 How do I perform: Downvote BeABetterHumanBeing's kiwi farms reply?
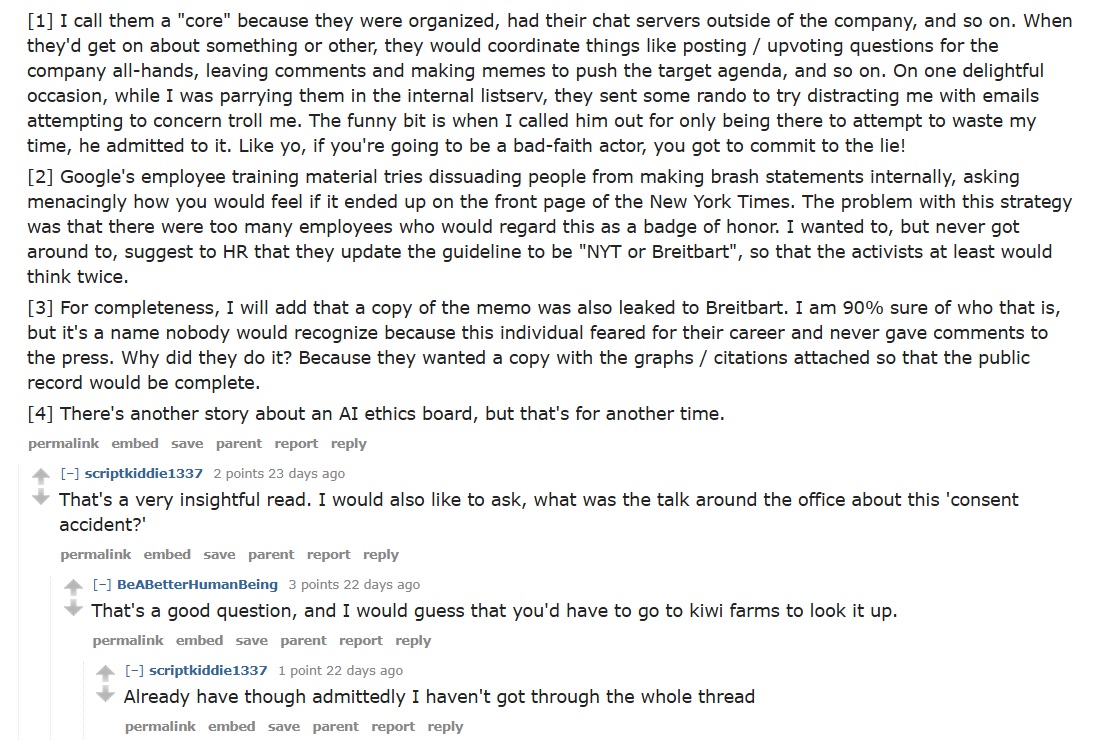pyautogui.click(x=73, y=608)
